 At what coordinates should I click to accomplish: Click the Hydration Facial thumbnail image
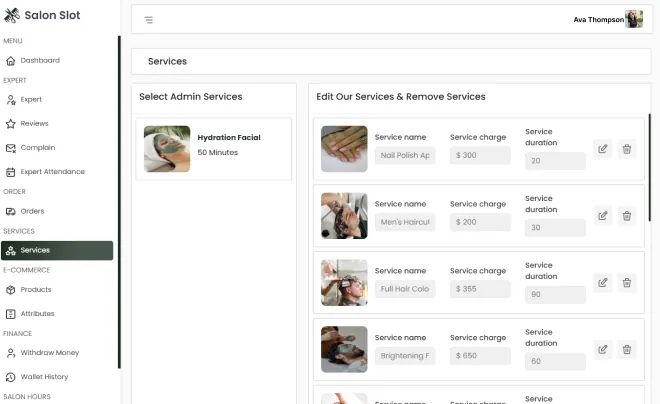167,149
